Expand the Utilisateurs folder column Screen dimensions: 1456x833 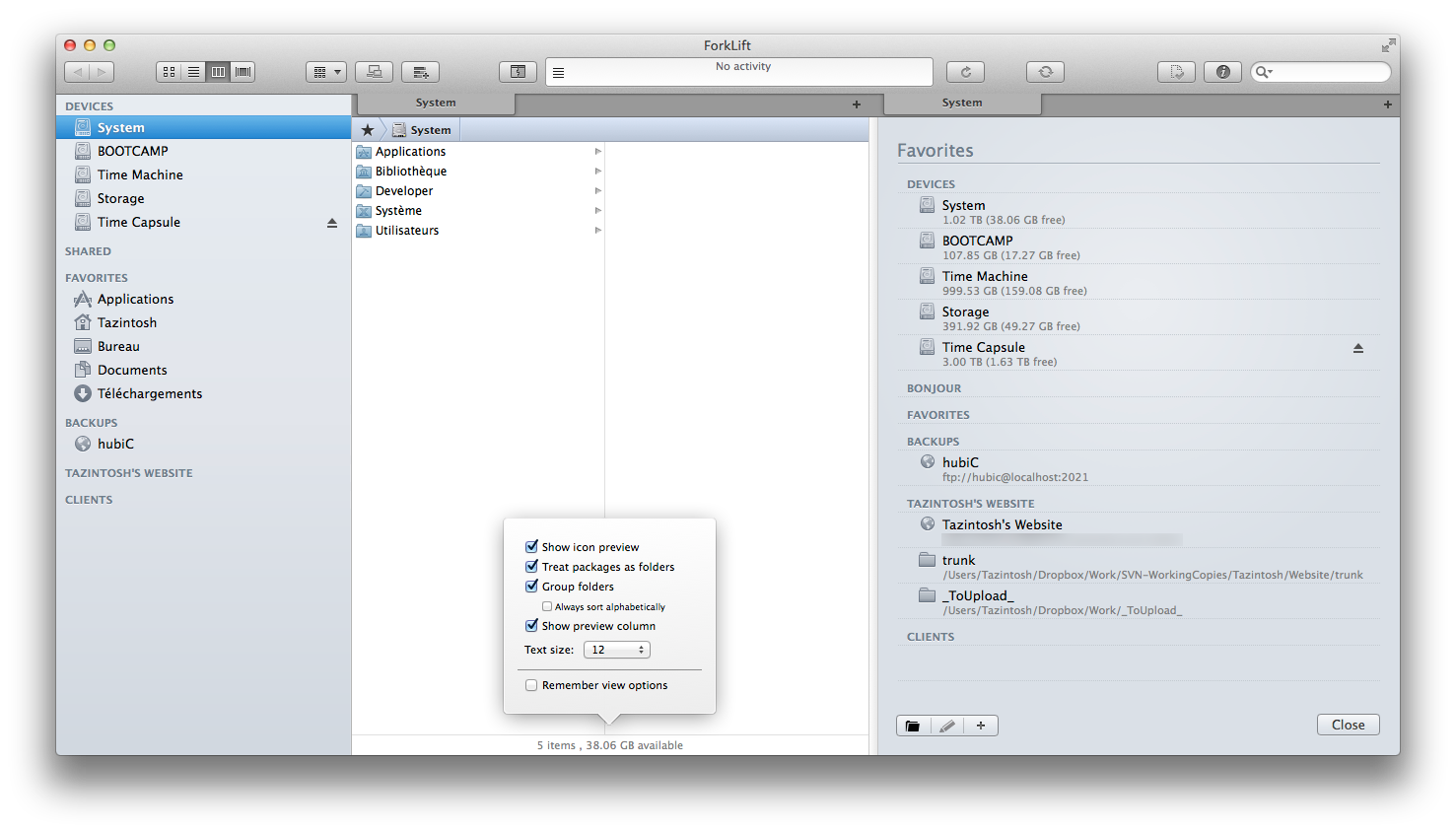click(598, 230)
